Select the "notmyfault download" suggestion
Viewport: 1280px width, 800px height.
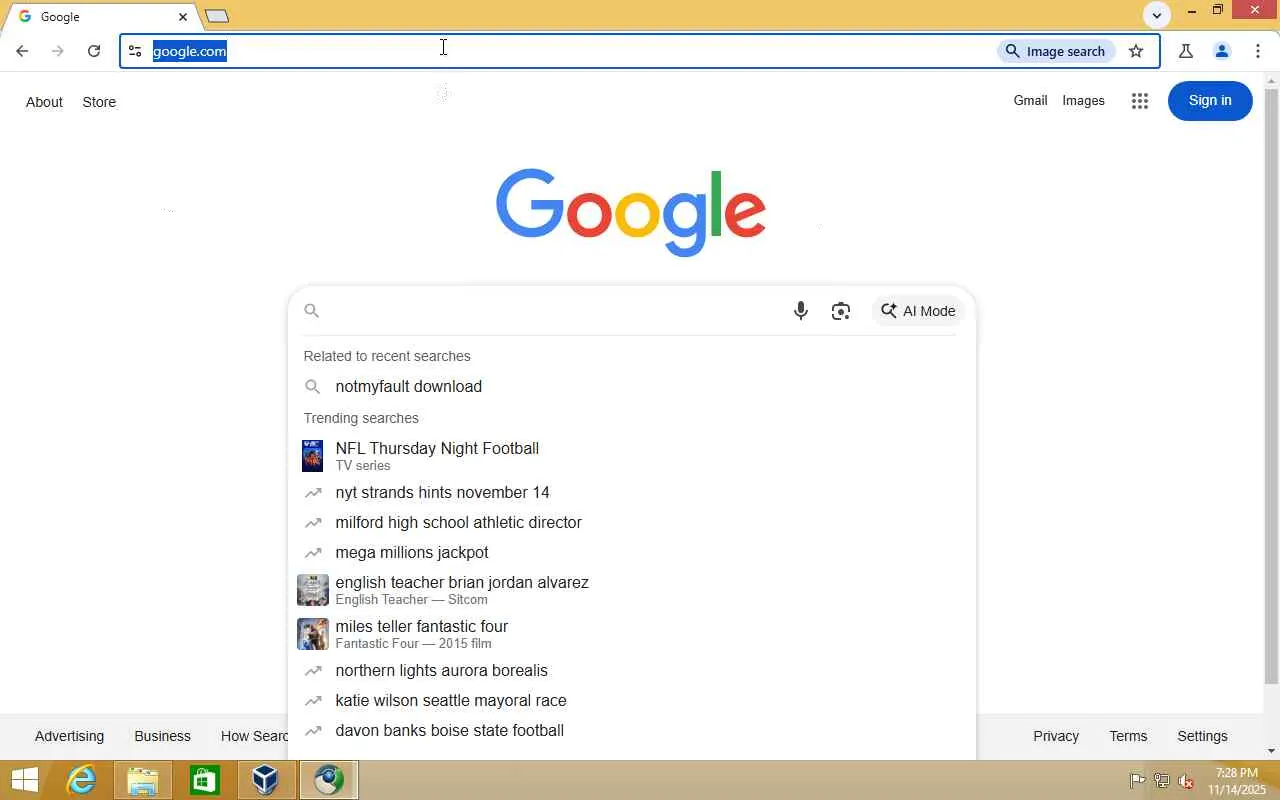[631, 387]
